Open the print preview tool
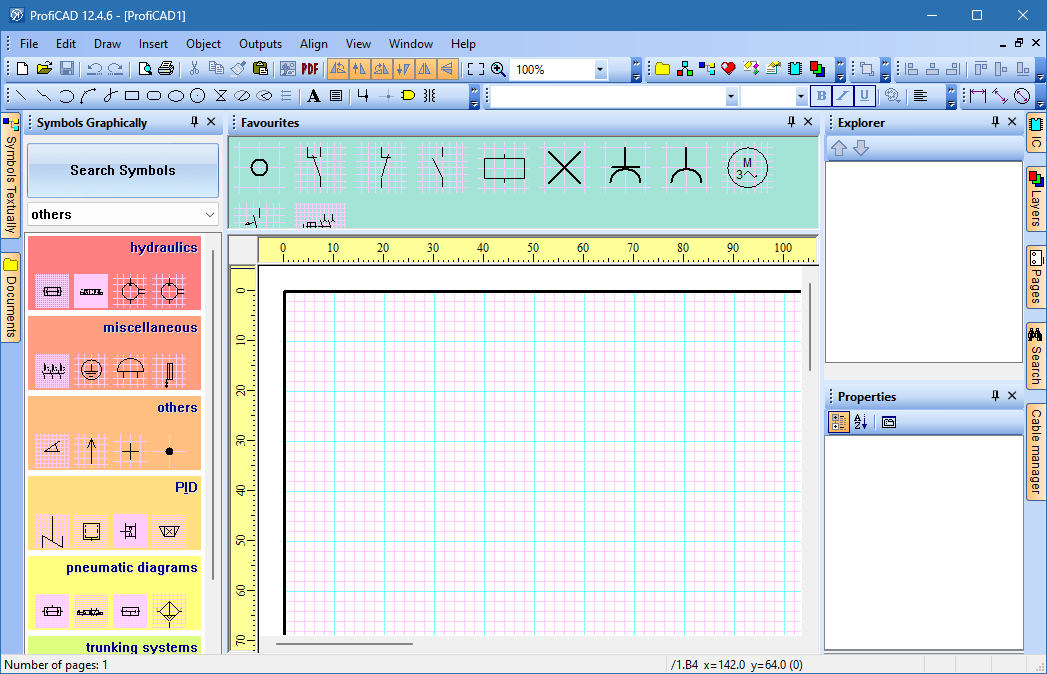The height and width of the screenshot is (674, 1047). click(145, 69)
